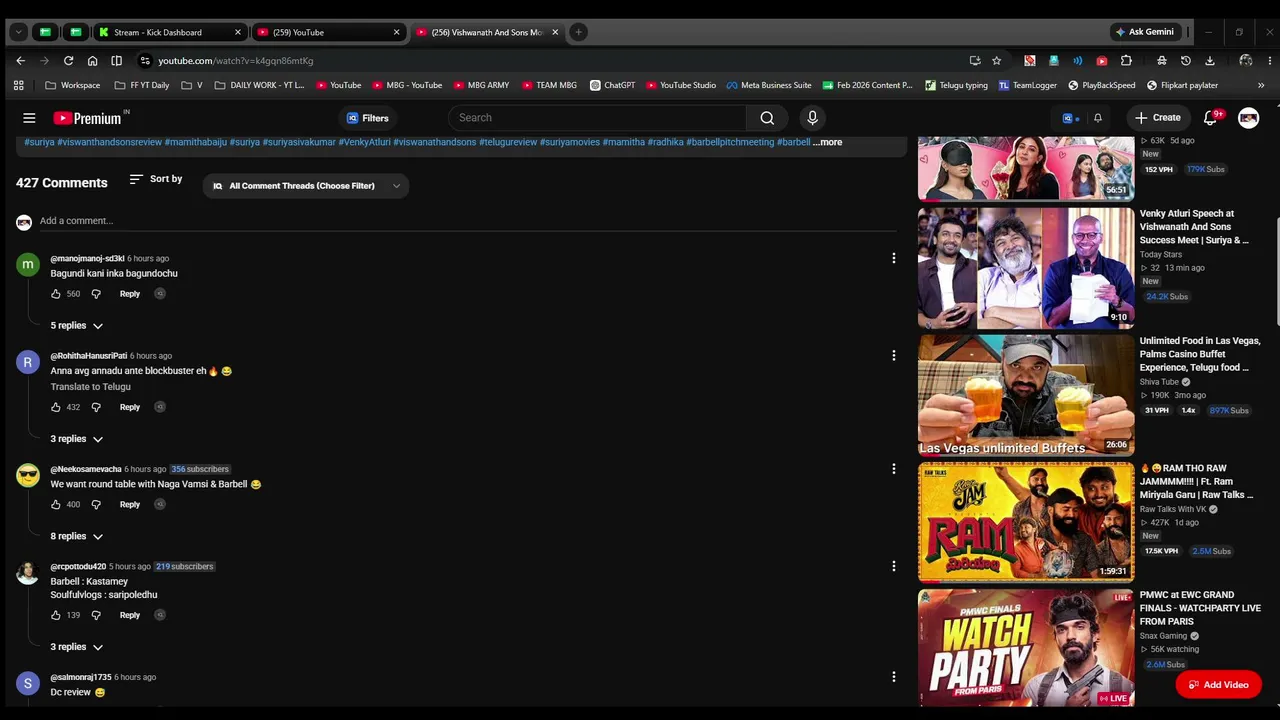This screenshot has width=1280, height=720.
Task: Close the Vishwanath And Sons tab
Action: pyautogui.click(x=555, y=32)
